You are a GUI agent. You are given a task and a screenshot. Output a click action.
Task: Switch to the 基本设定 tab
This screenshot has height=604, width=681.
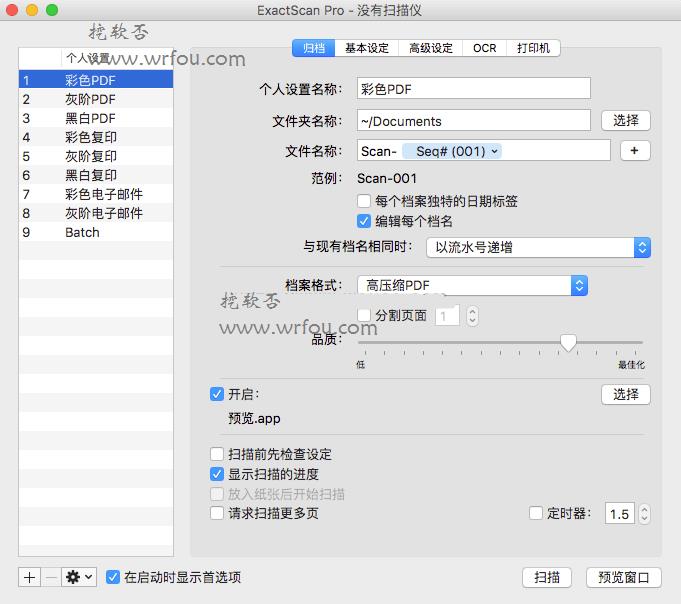pos(367,48)
